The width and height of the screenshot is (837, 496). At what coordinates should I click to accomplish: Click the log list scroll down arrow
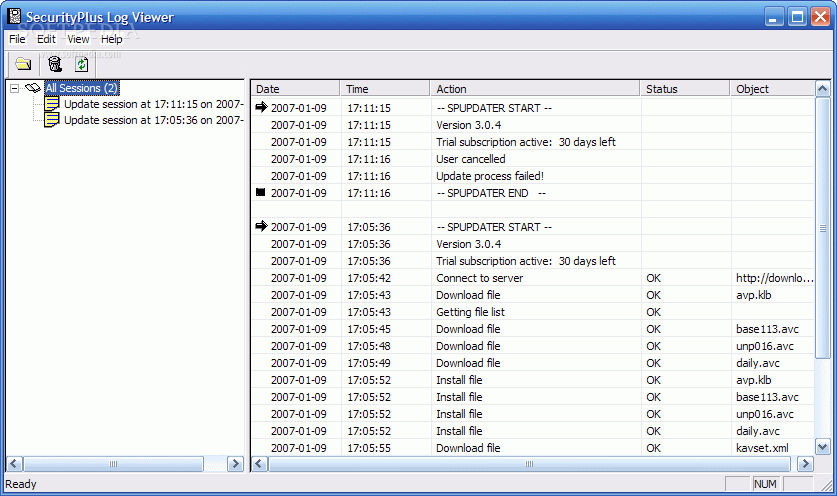click(823, 447)
